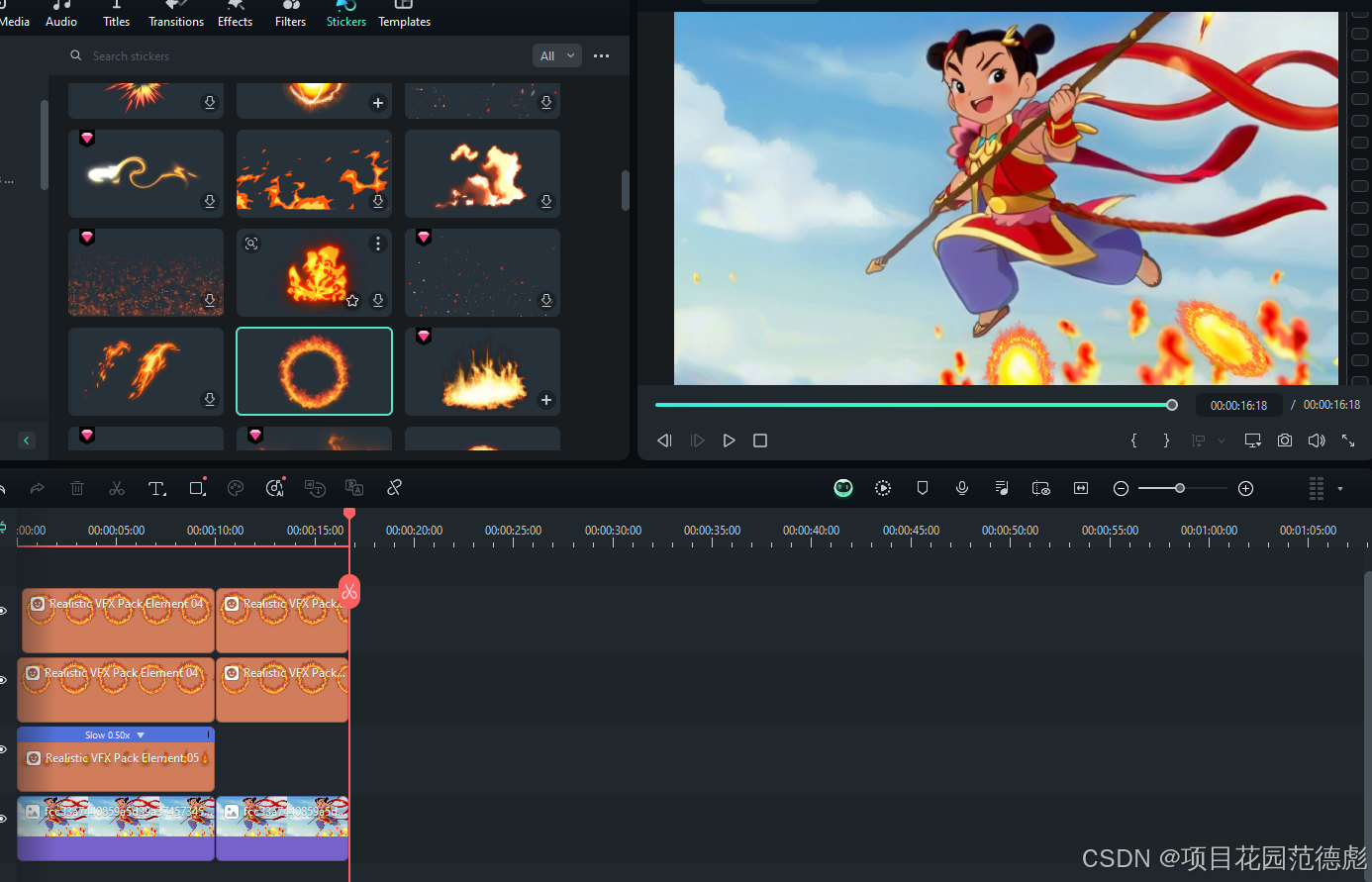Stop playback with the square button

click(760, 441)
